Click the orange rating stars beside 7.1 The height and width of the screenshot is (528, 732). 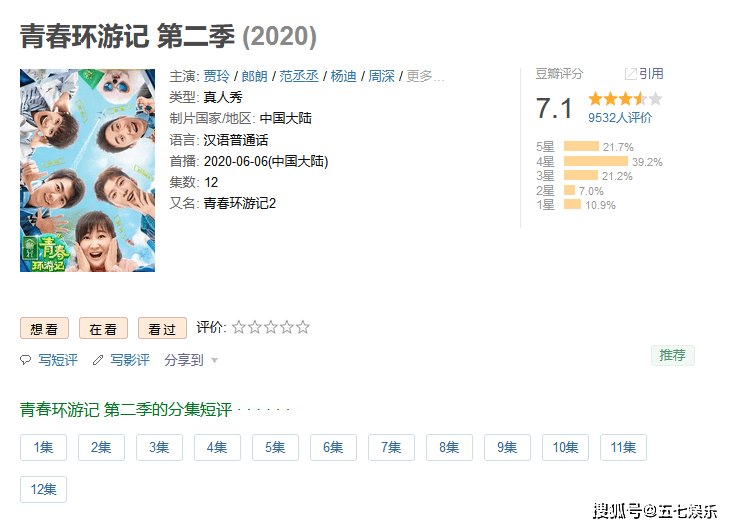[x=625, y=99]
